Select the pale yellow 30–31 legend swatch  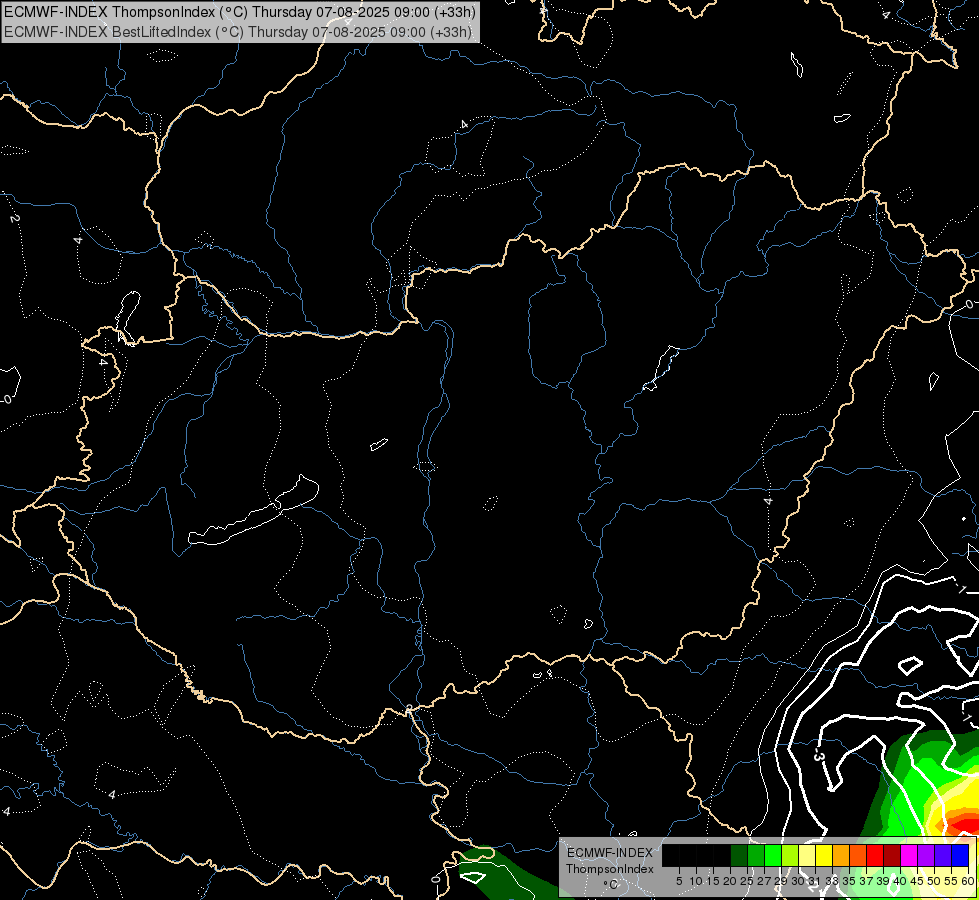click(807, 855)
